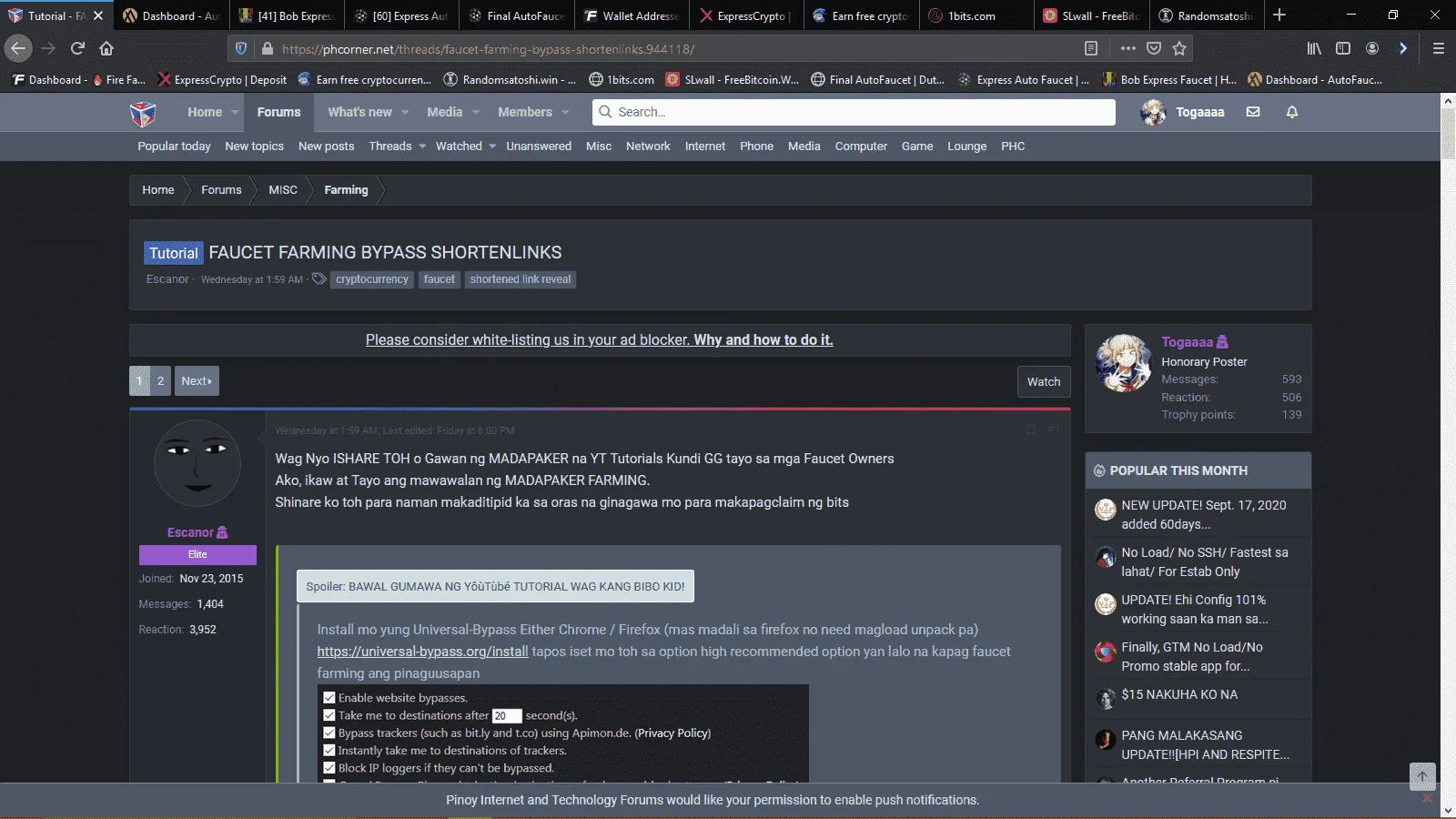Open Forums navigation tab
The height and width of the screenshot is (819, 1456).
[x=278, y=112]
